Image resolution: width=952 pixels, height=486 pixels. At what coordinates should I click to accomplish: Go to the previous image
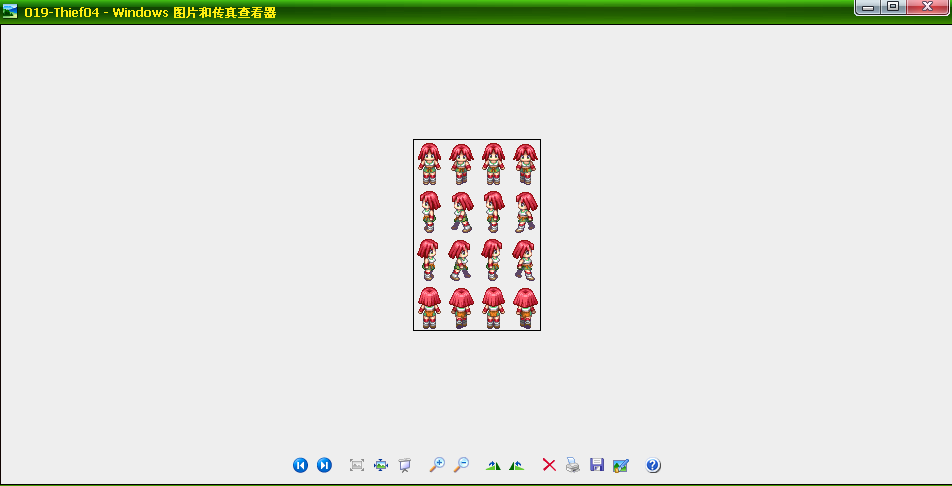[x=300, y=465]
